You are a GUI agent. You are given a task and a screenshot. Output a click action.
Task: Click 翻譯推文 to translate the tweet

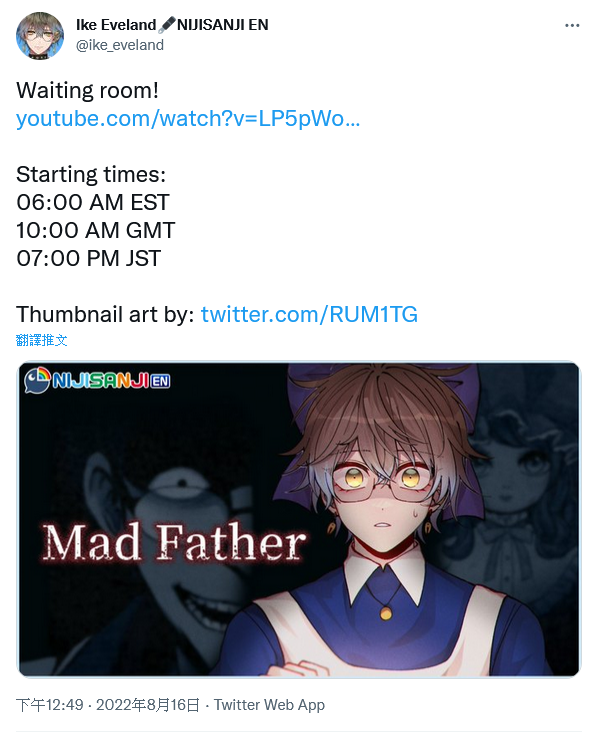[41, 340]
